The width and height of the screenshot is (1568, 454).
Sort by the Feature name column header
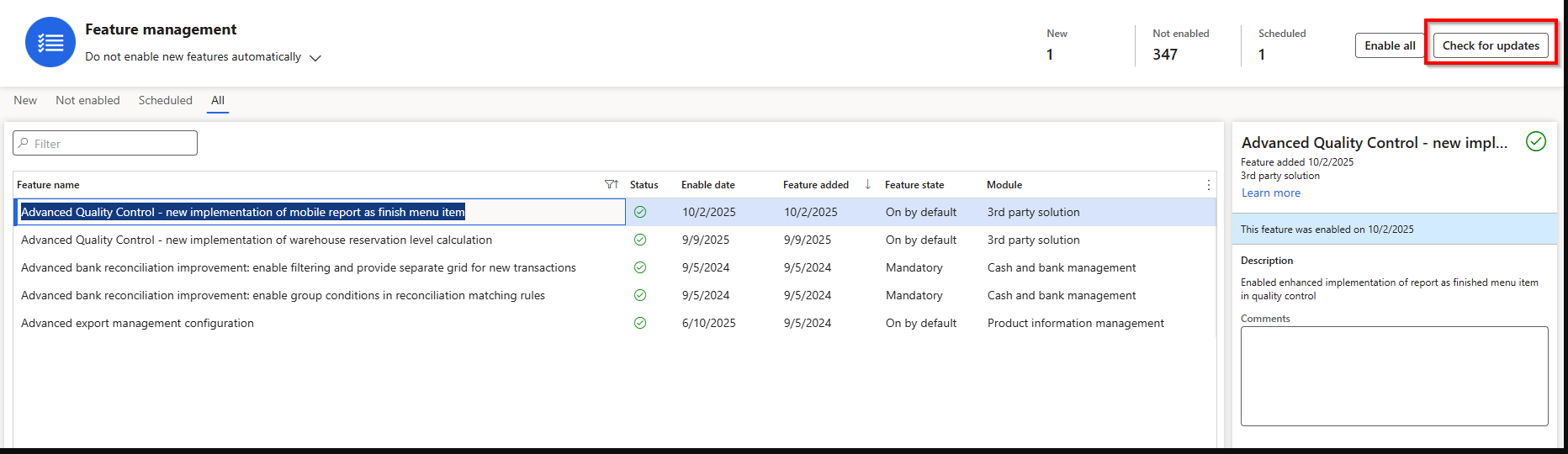(x=49, y=185)
